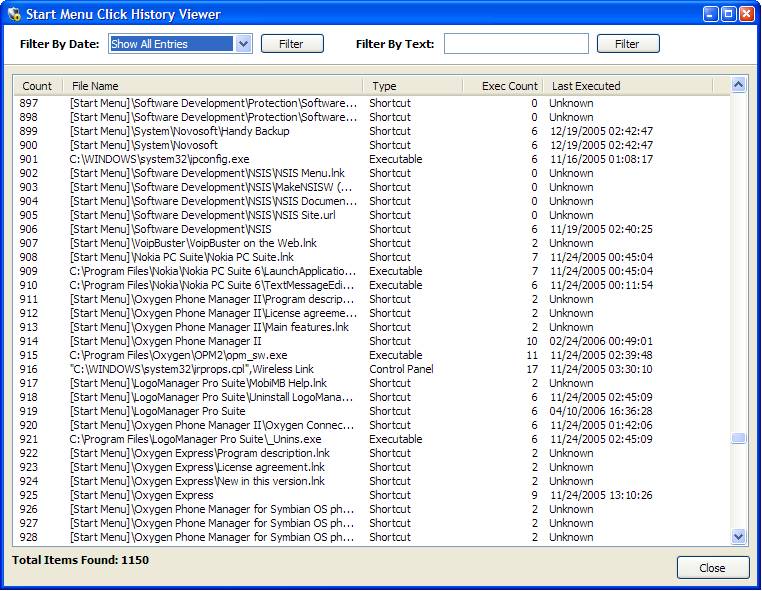Image resolution: width=762 pixels, height=591 pixels.
Task: Click date 11/19/2005 02:40:25
Action: [x=601, y=229]
